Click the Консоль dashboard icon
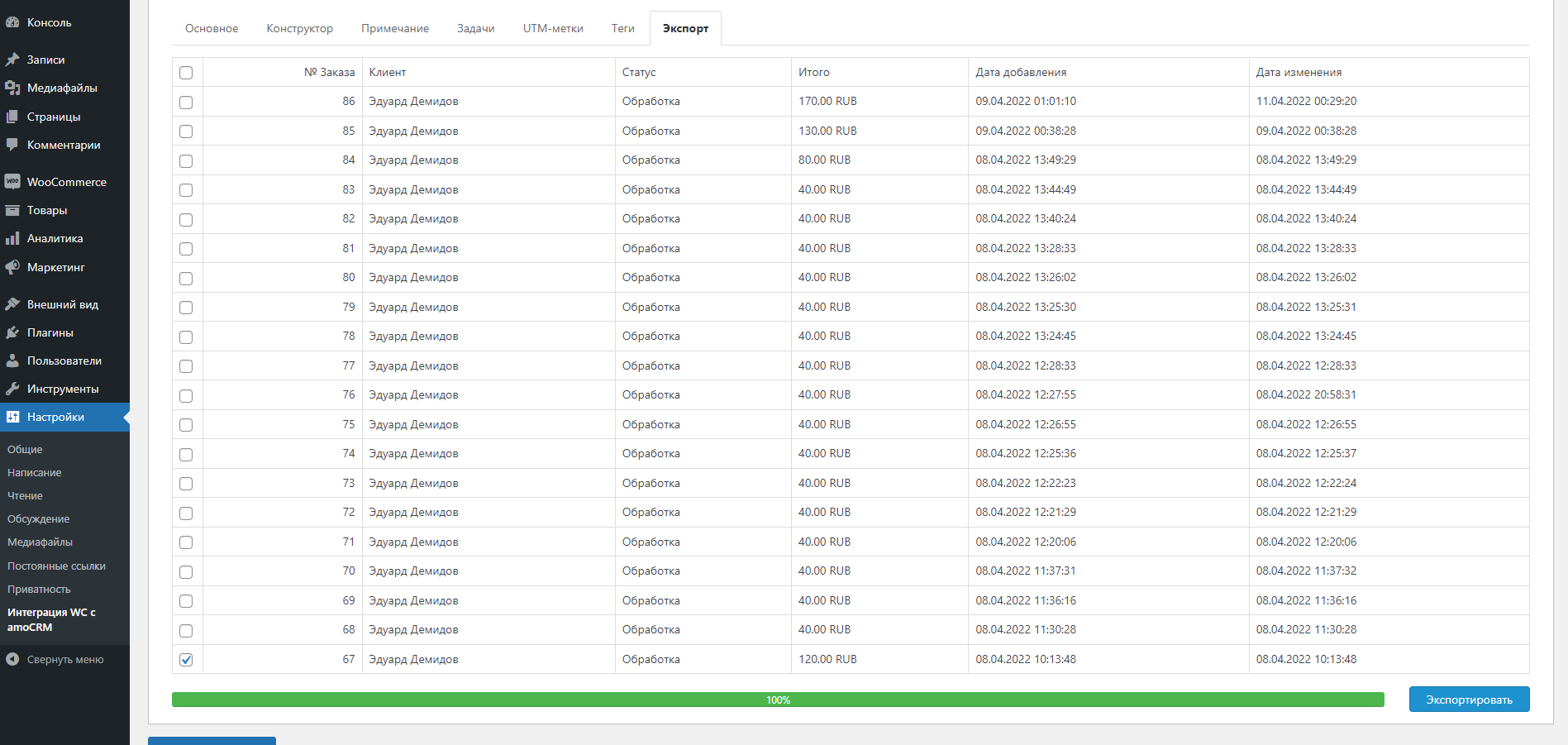 click(12, 22)
